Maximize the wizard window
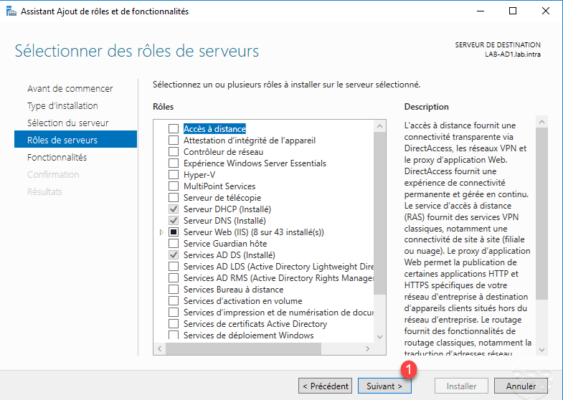This screenshot has width=563, height=400. [x=513, y=11]
